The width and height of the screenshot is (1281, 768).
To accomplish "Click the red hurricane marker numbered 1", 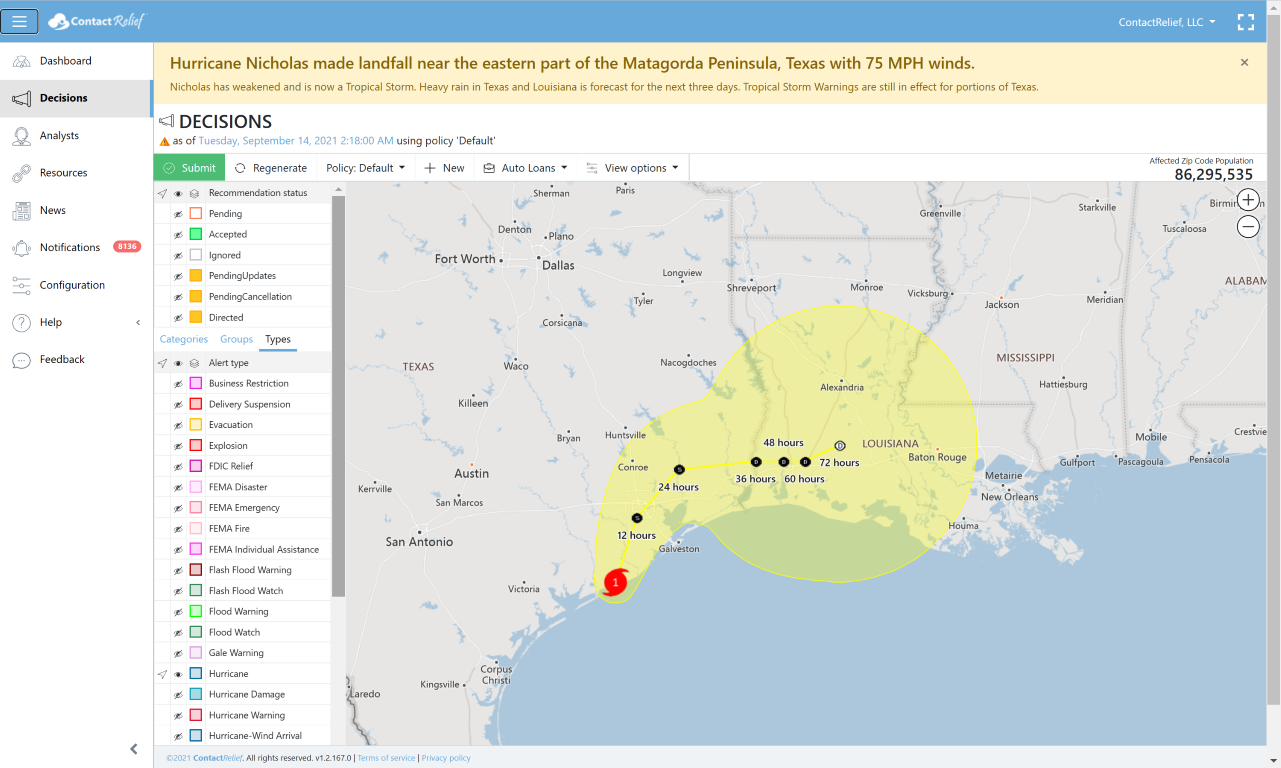I will point(616,582).
